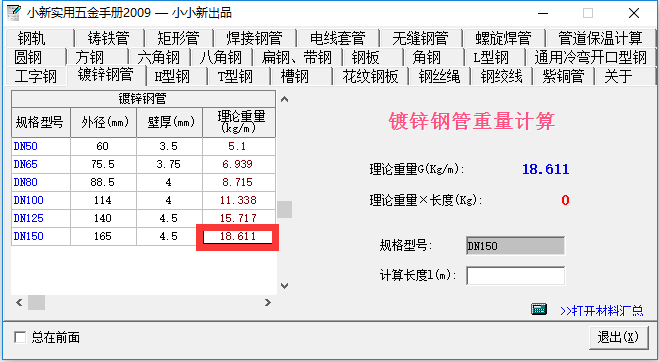Screen dimensions: 660x362
Task: Enable the 总在前面 checkbox
Action: click(x=20, y=337)
